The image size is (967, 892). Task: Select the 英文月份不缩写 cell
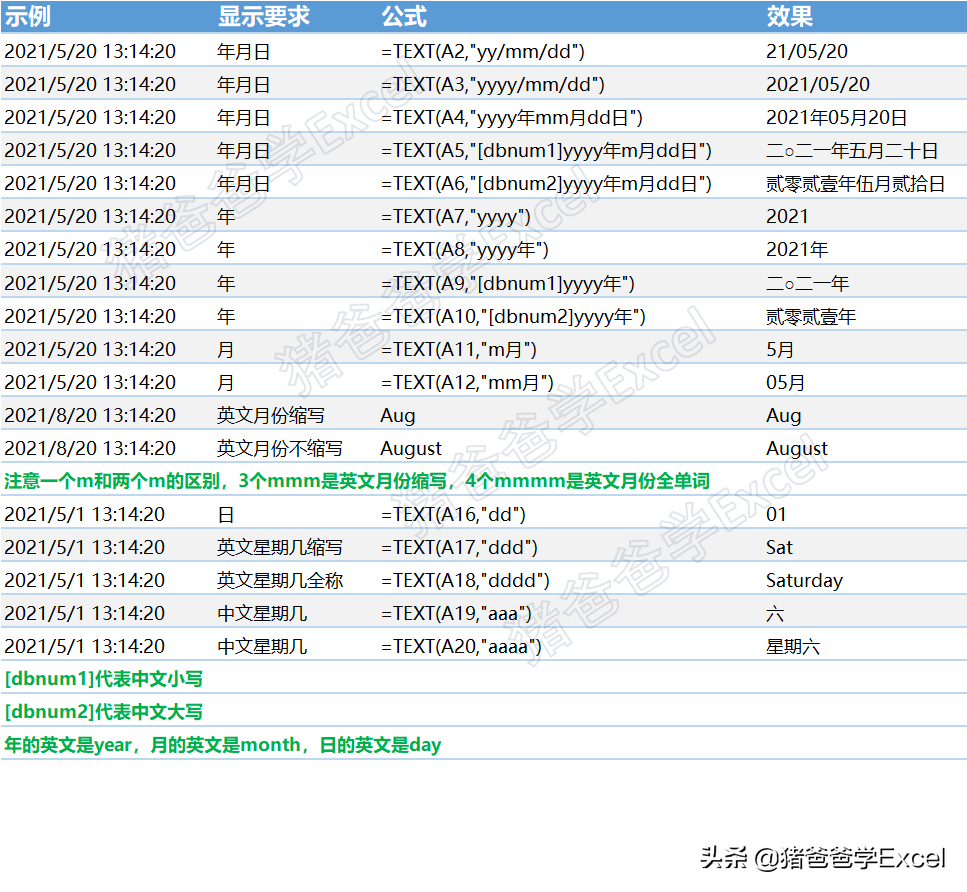(280, 448)
